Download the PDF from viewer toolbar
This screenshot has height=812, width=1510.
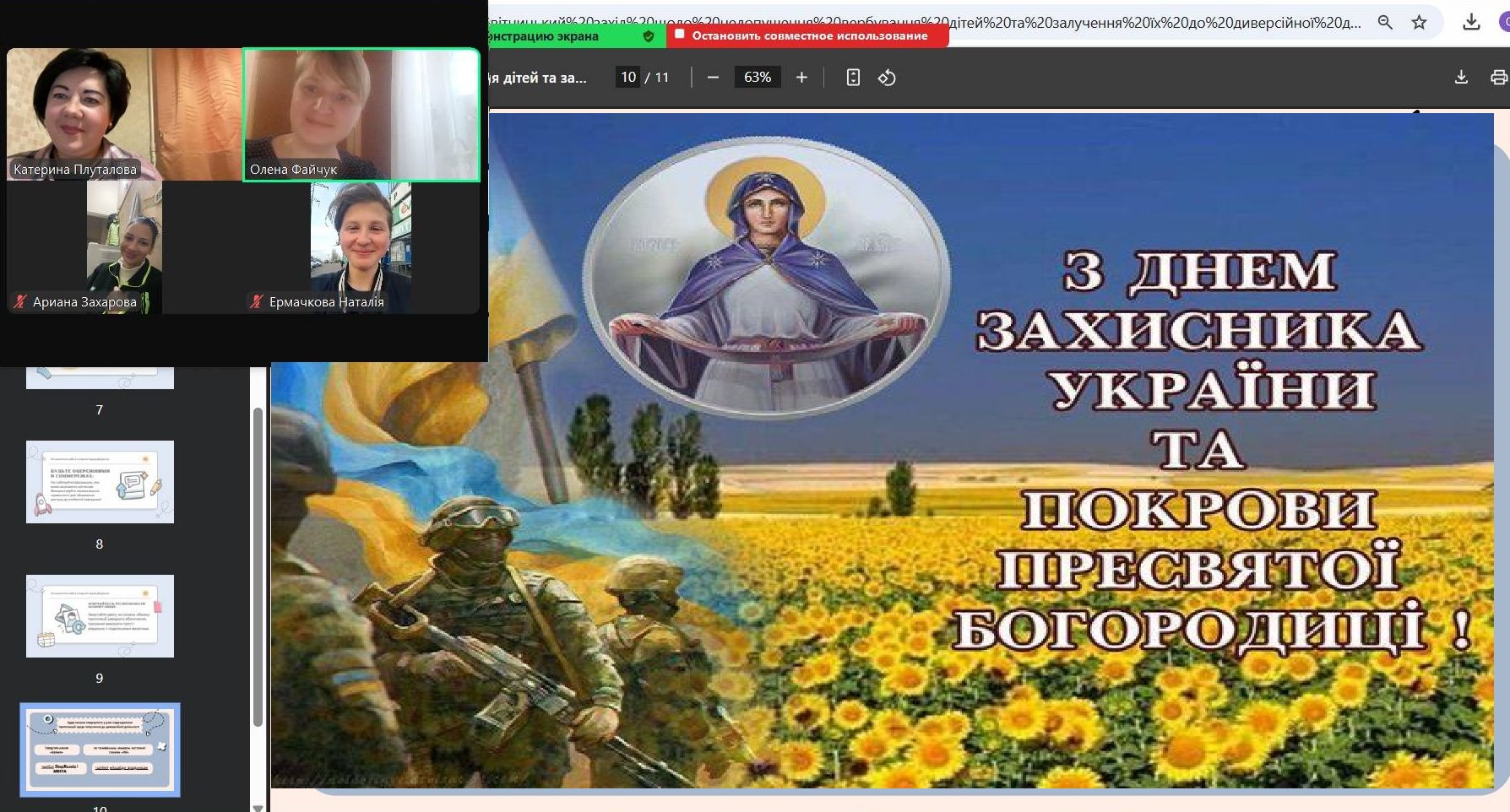1461,78
